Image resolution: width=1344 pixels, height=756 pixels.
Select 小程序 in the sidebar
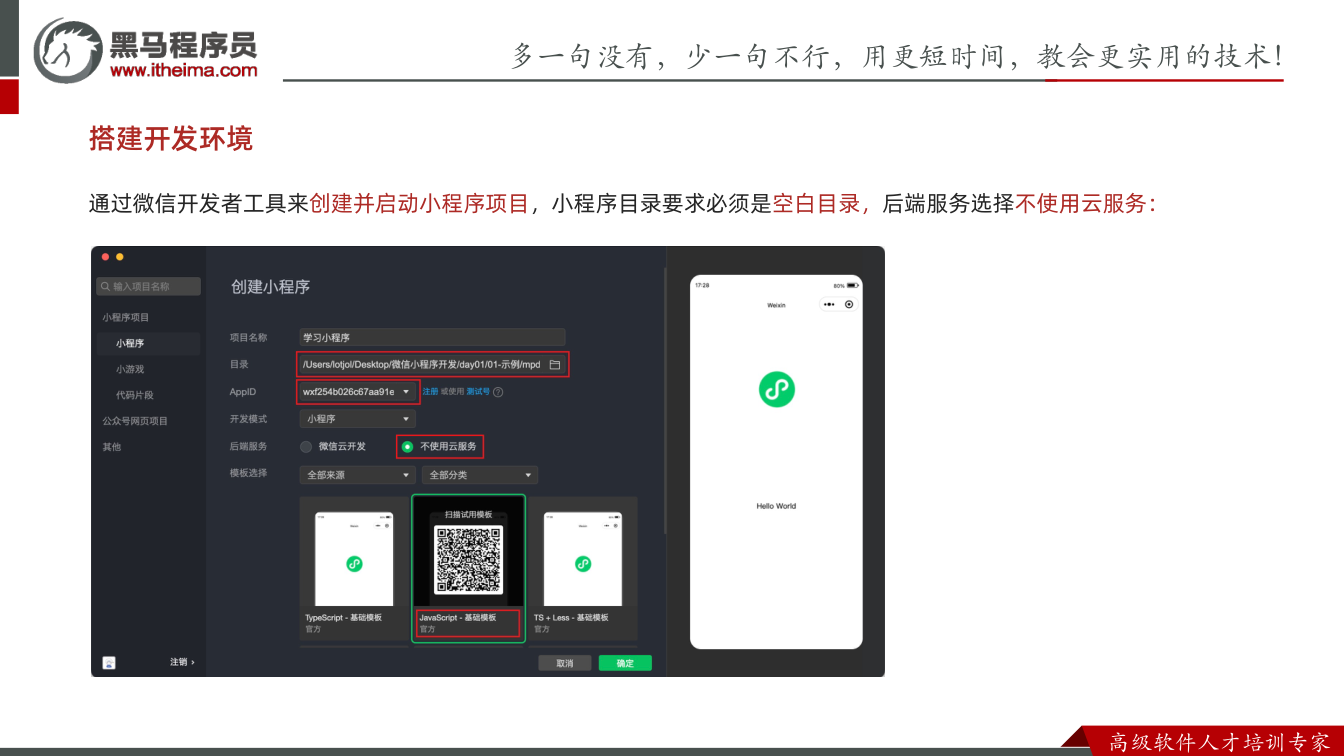149,343
